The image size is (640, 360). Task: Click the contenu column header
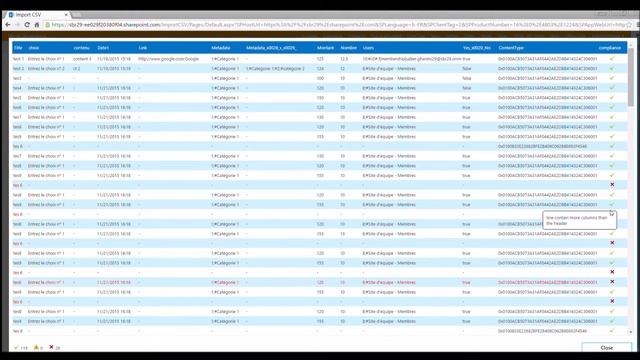[81, 48]
